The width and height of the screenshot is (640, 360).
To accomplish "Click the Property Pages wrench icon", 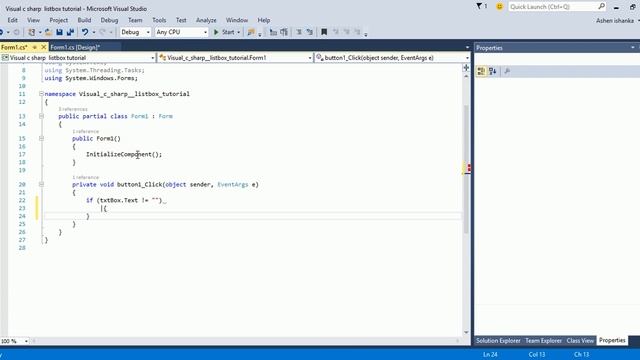I will (x=507, y=71).
